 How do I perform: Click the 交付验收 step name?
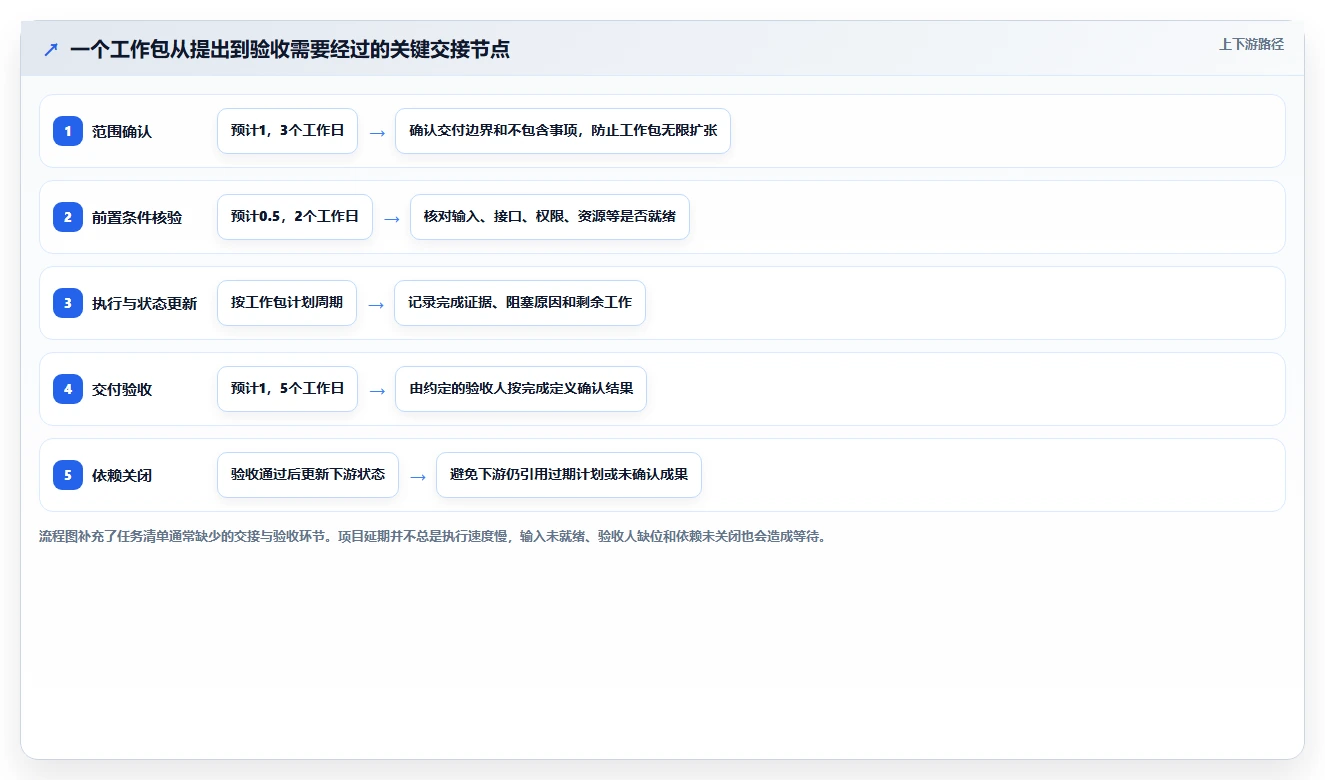[122, 389]
